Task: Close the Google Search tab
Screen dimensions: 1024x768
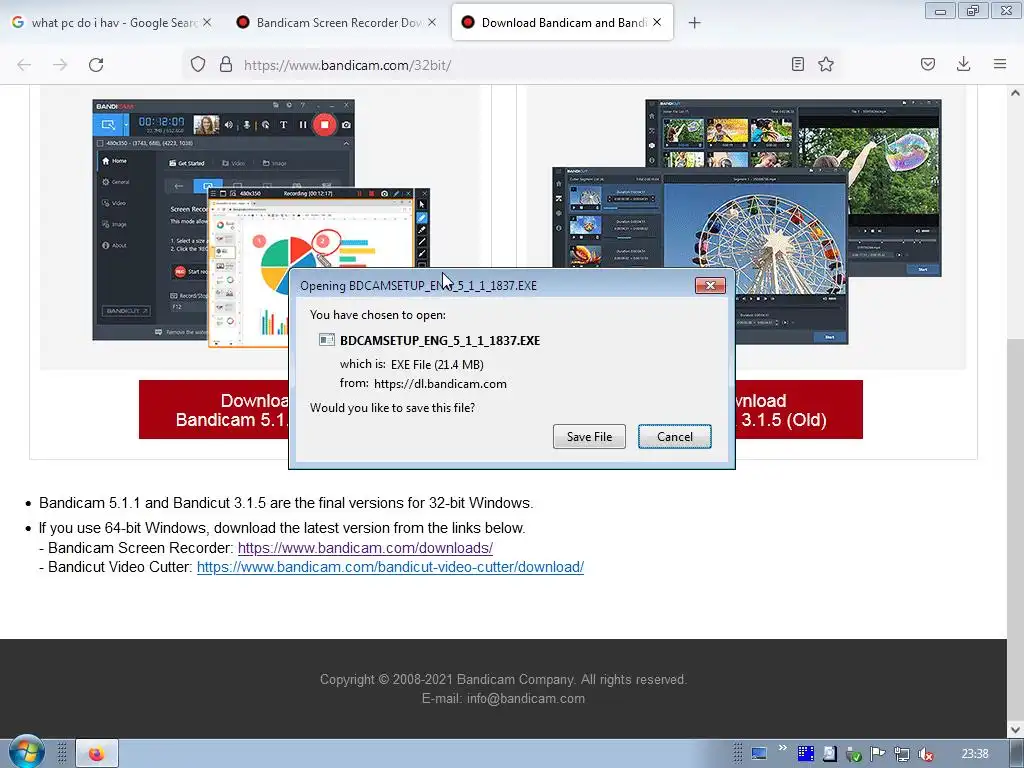Action: pos(207,22)
